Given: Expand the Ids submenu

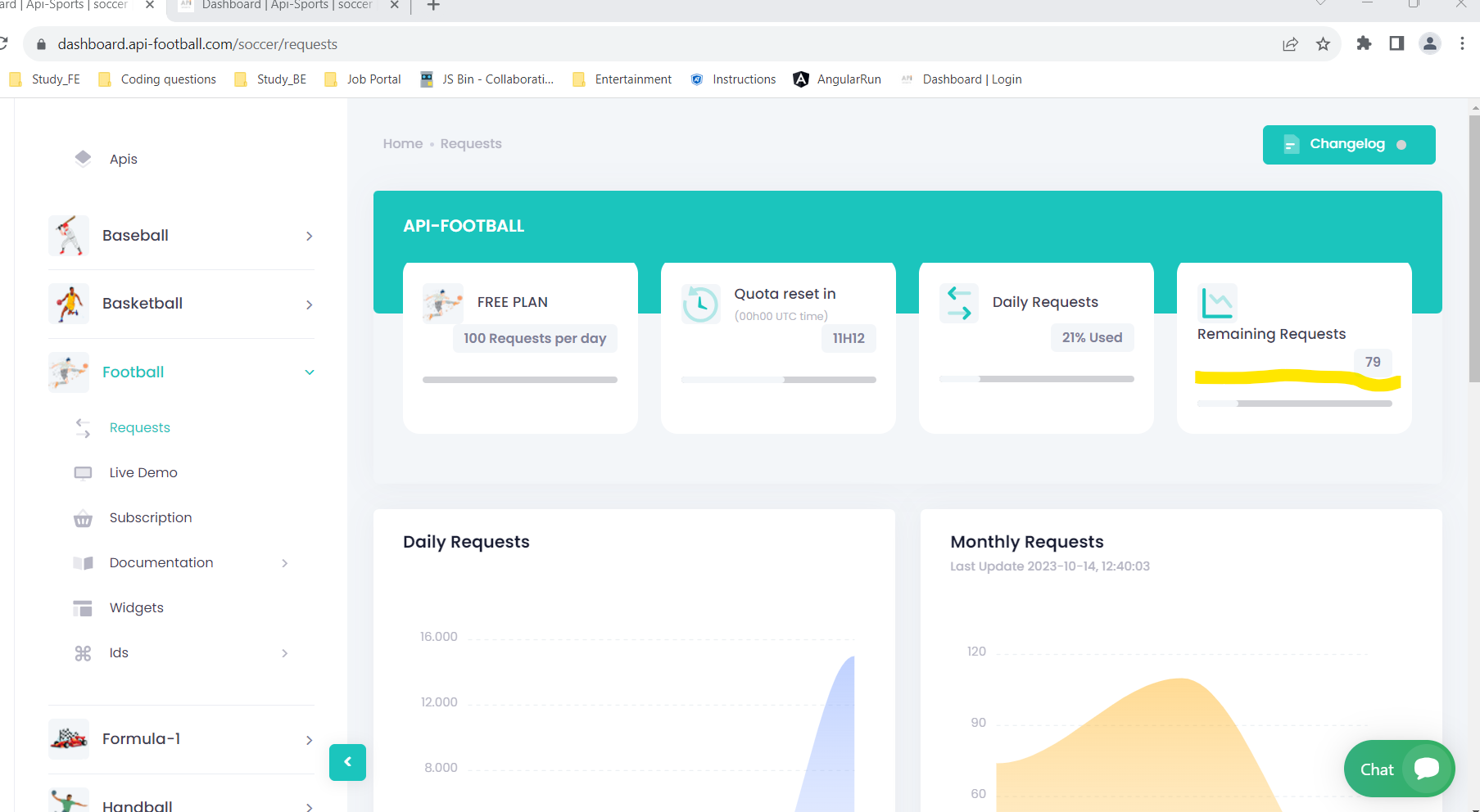Looking at the screenshot, I should [285, 653].
